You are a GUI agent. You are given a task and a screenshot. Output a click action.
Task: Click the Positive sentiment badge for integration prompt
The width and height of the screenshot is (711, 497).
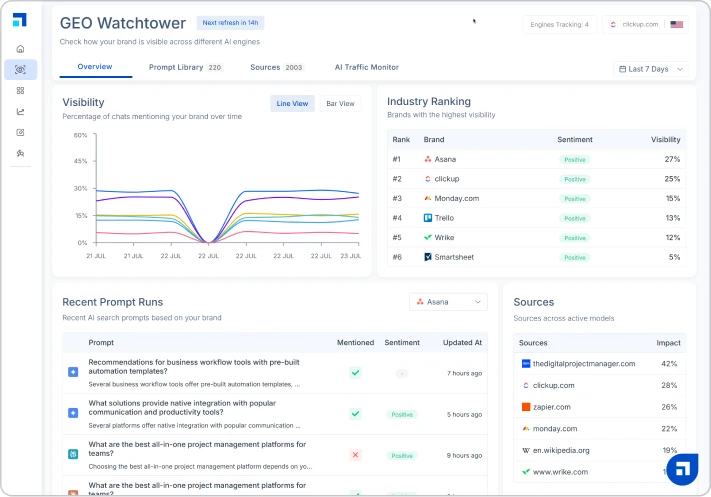point(402,414)
